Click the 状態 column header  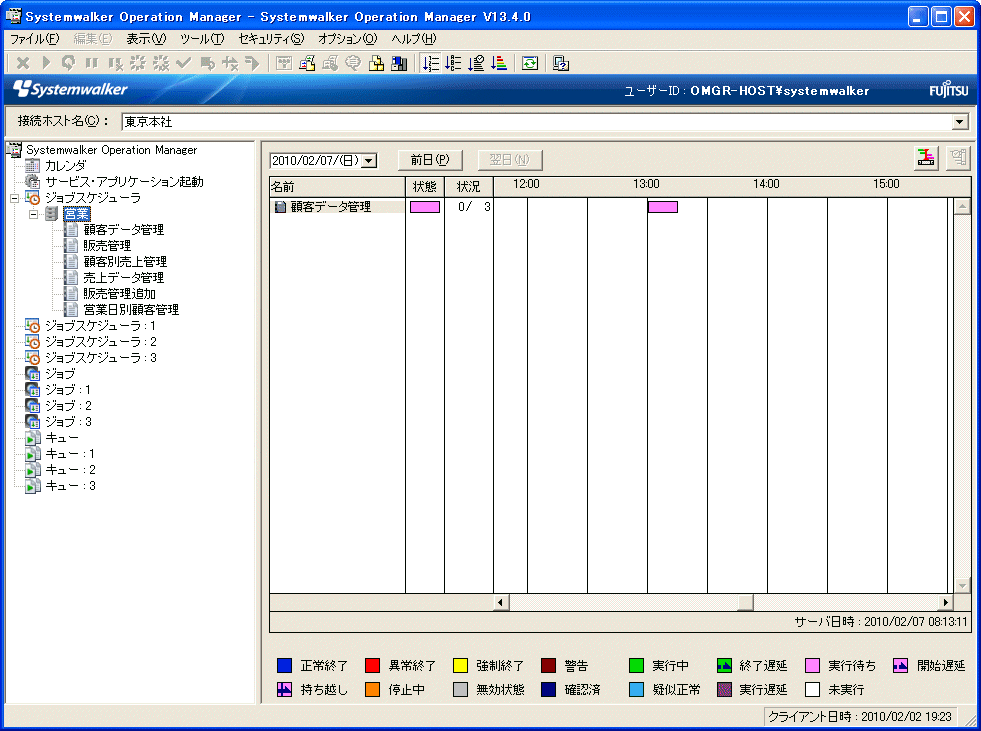point(425,187)
